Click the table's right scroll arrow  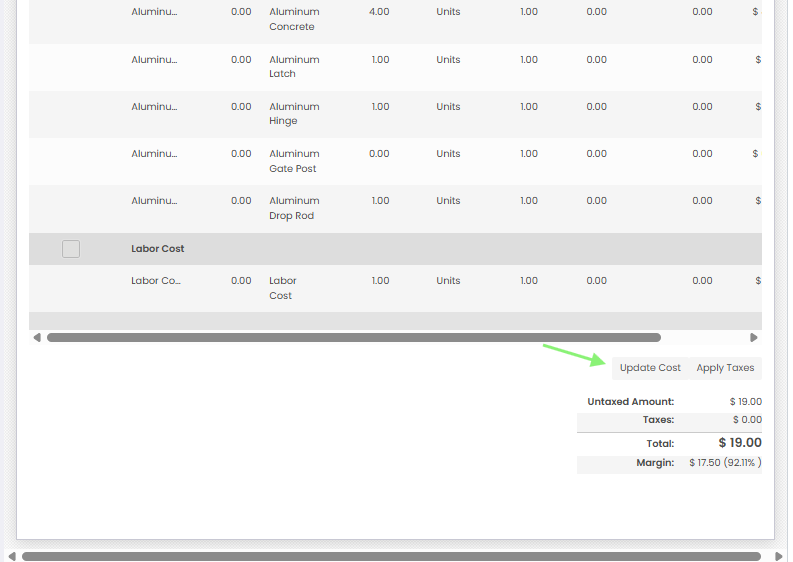point(754,337)
